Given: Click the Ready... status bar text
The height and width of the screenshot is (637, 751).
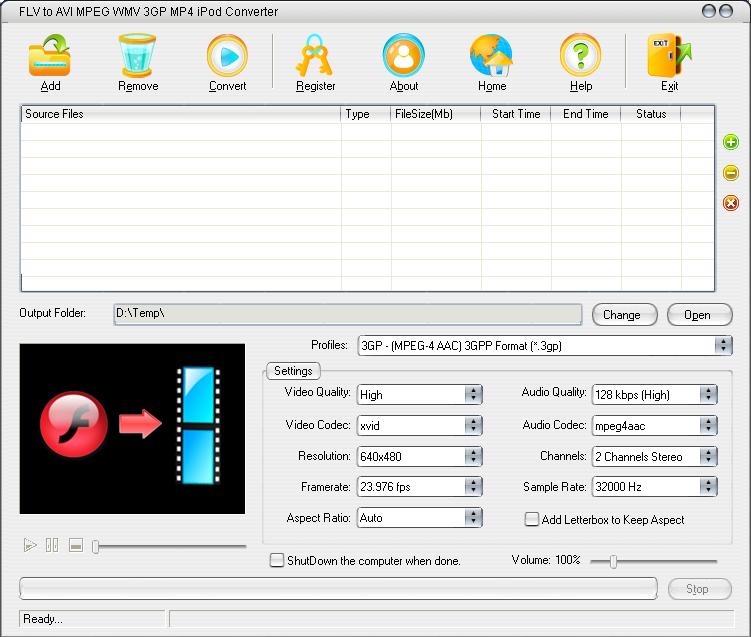Looking at the screenshot, I should coord(43,619).
